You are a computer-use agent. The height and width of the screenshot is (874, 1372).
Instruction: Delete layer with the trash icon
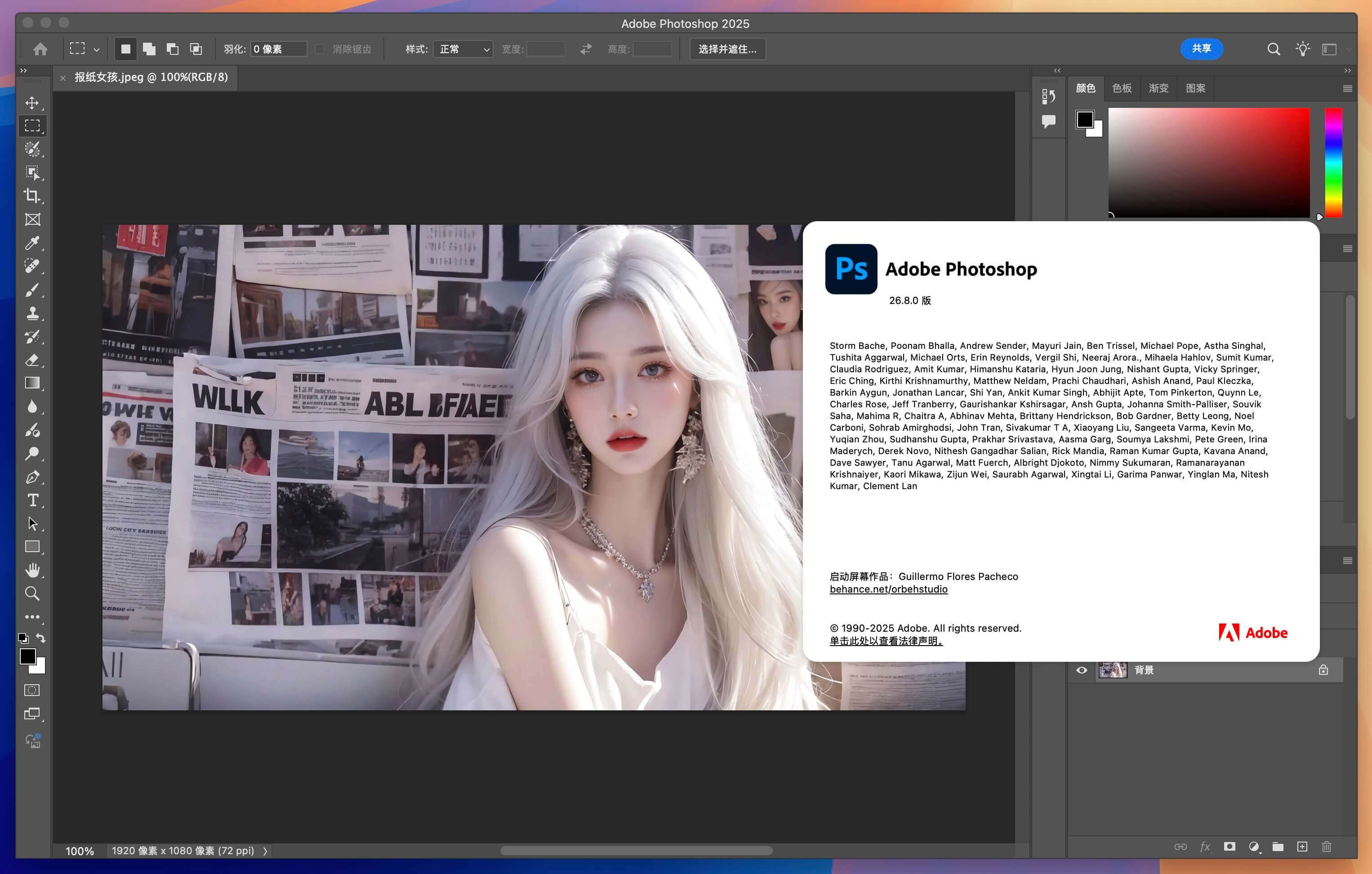tap(1327, 847)
